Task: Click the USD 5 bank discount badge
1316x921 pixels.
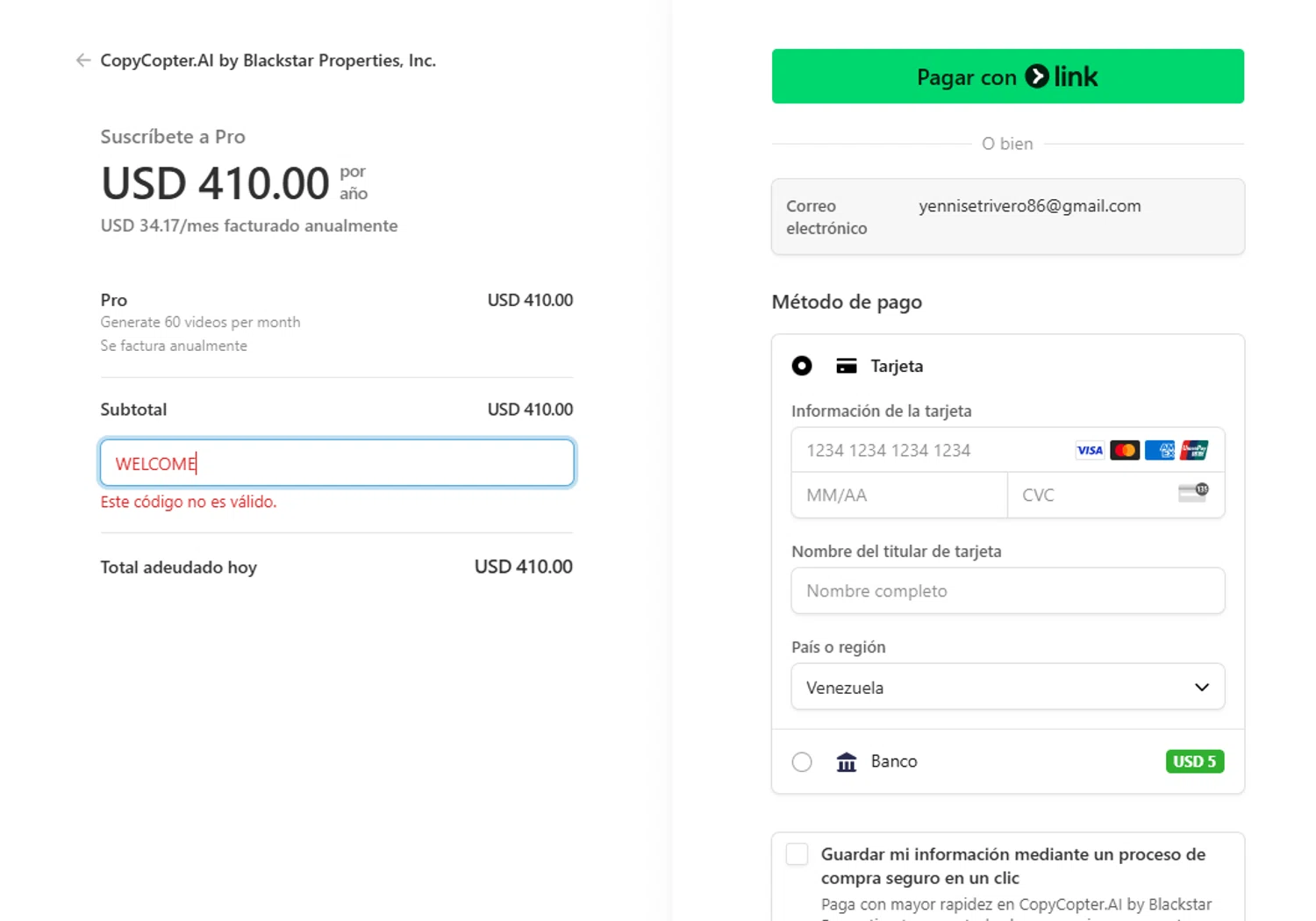Action: 1195,761
